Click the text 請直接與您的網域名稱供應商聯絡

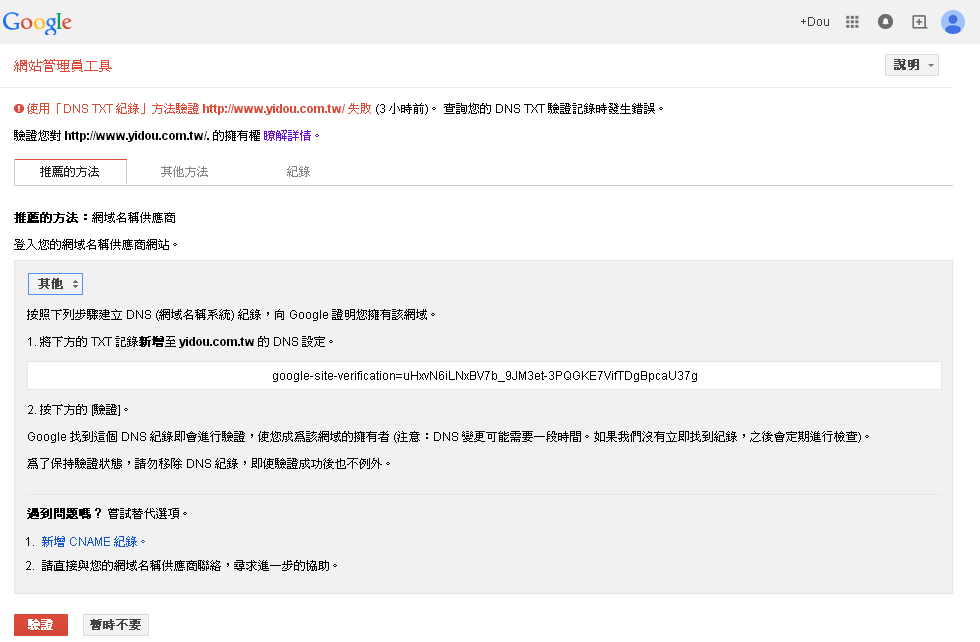tap(131, 566)
